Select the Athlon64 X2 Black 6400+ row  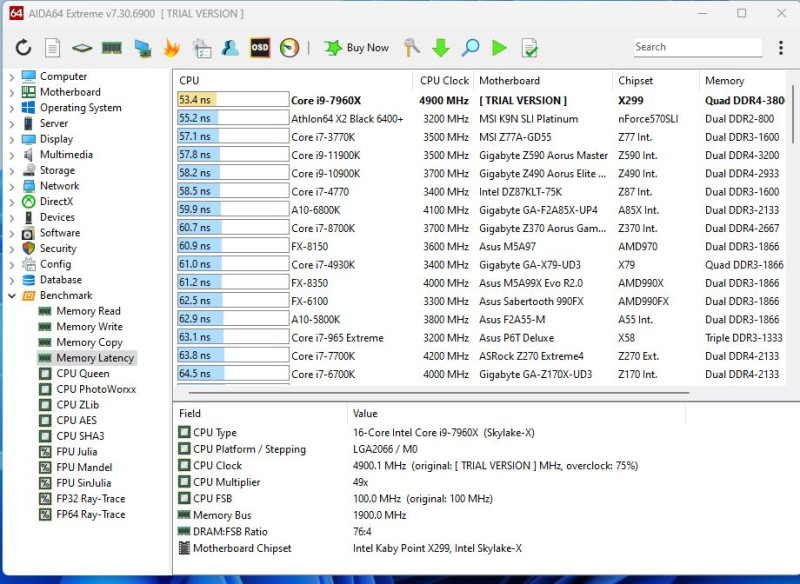(481, 119)
